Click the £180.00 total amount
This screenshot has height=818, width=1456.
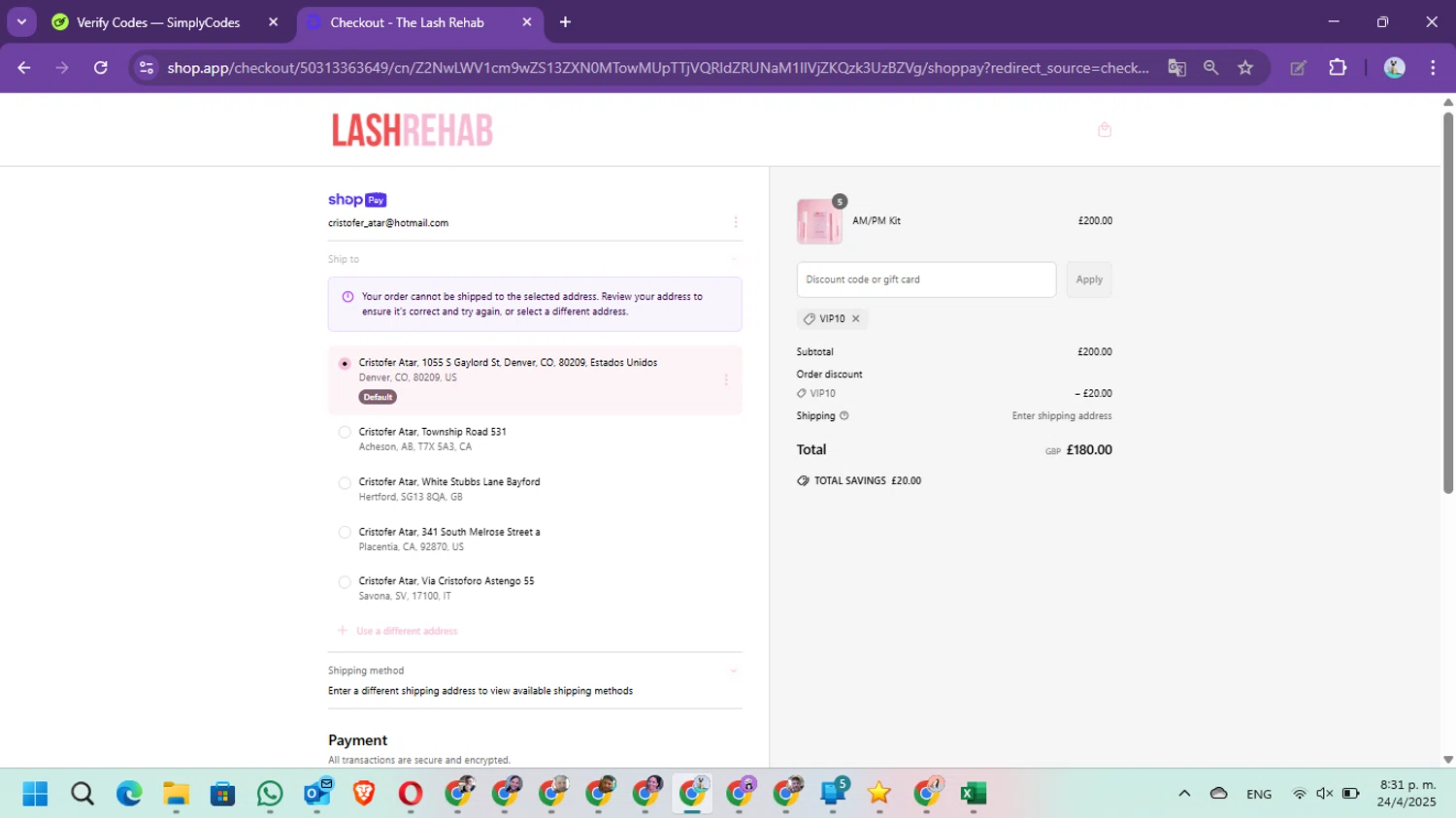pos(1089,450)
